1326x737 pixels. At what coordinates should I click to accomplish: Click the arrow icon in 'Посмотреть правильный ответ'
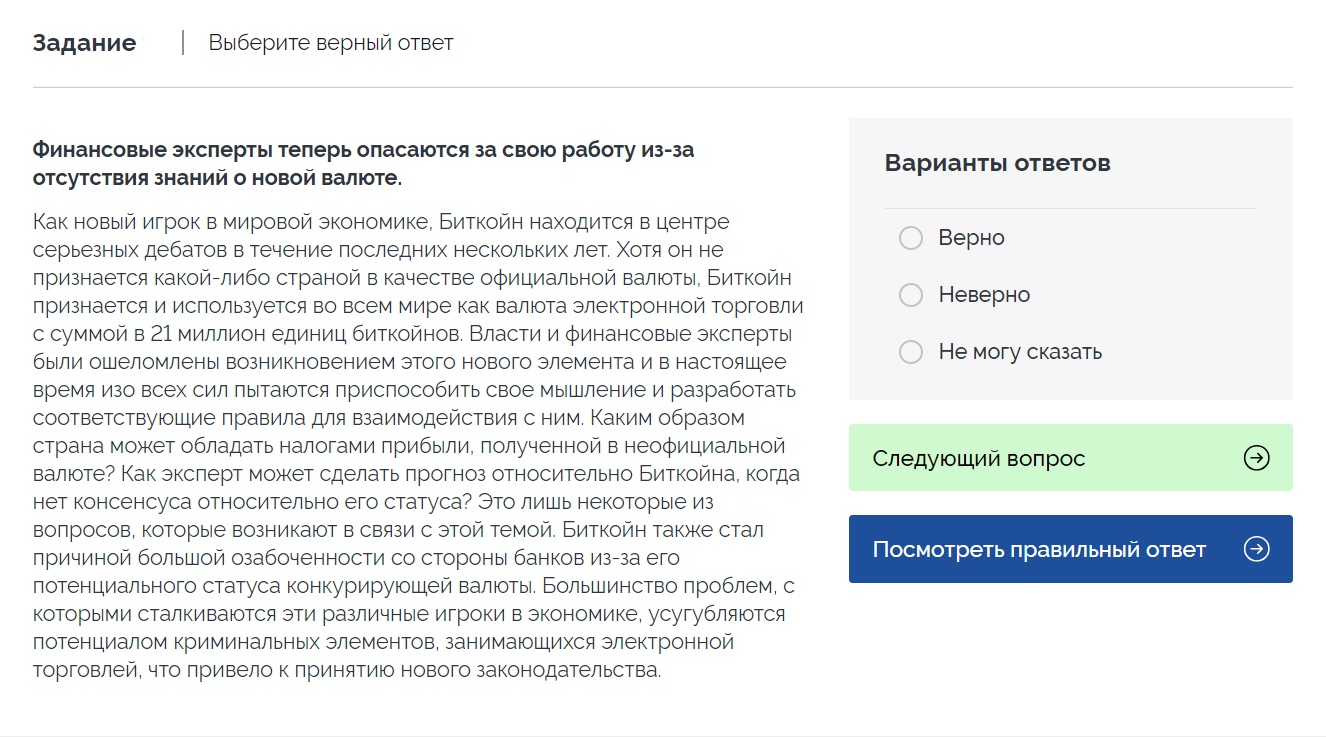1256,549
